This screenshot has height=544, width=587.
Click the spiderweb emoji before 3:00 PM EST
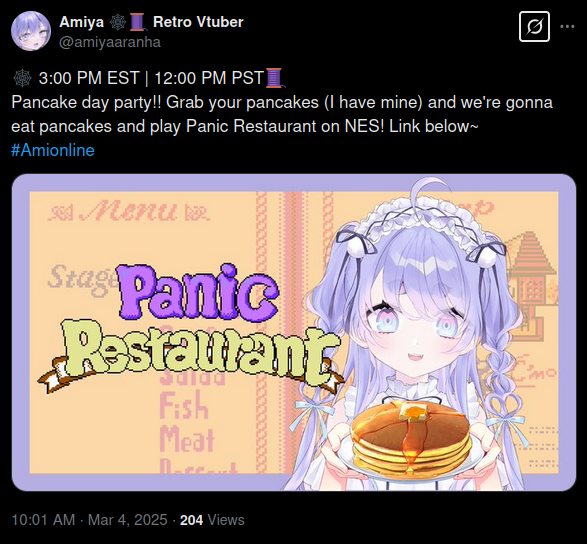click(22, 78)
